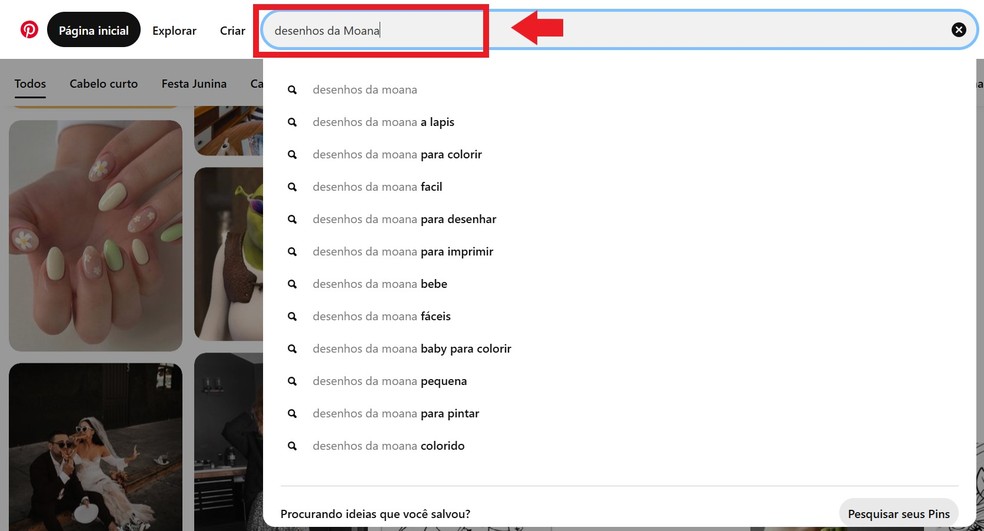Viewport: 984px width, 531px height.
Task: Switch to the Cabelo curto tab
Action: pyautogui.click(x=104, y=83)
